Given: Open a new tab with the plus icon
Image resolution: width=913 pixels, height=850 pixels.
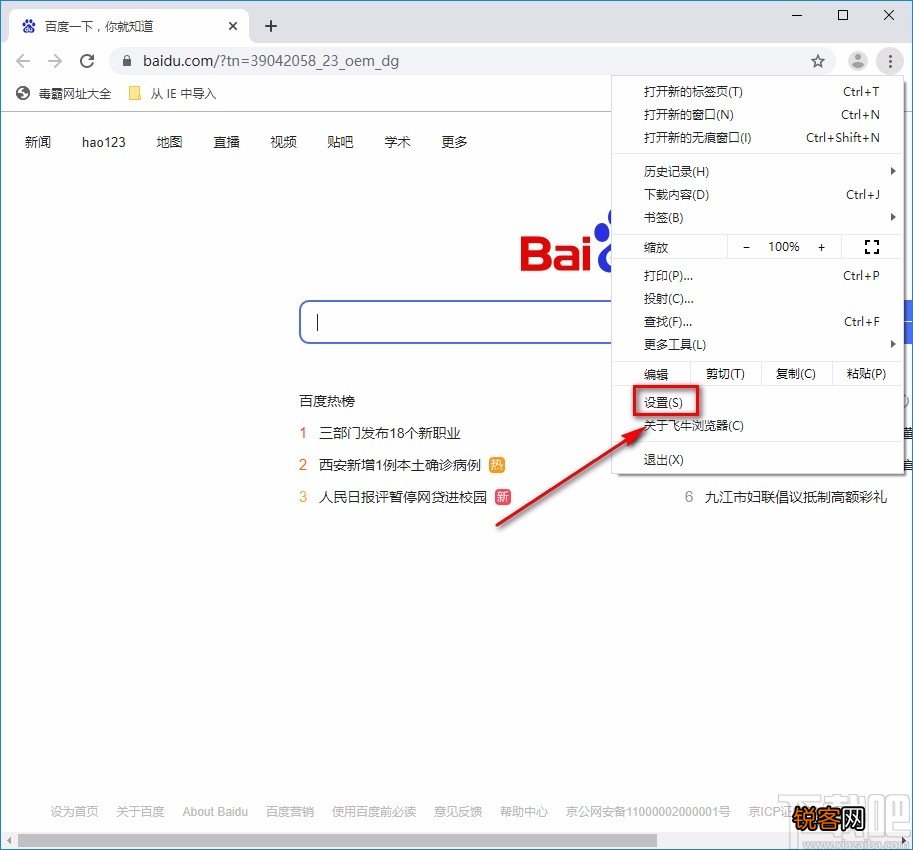Looking at the screenshot, I should point(271,26).
